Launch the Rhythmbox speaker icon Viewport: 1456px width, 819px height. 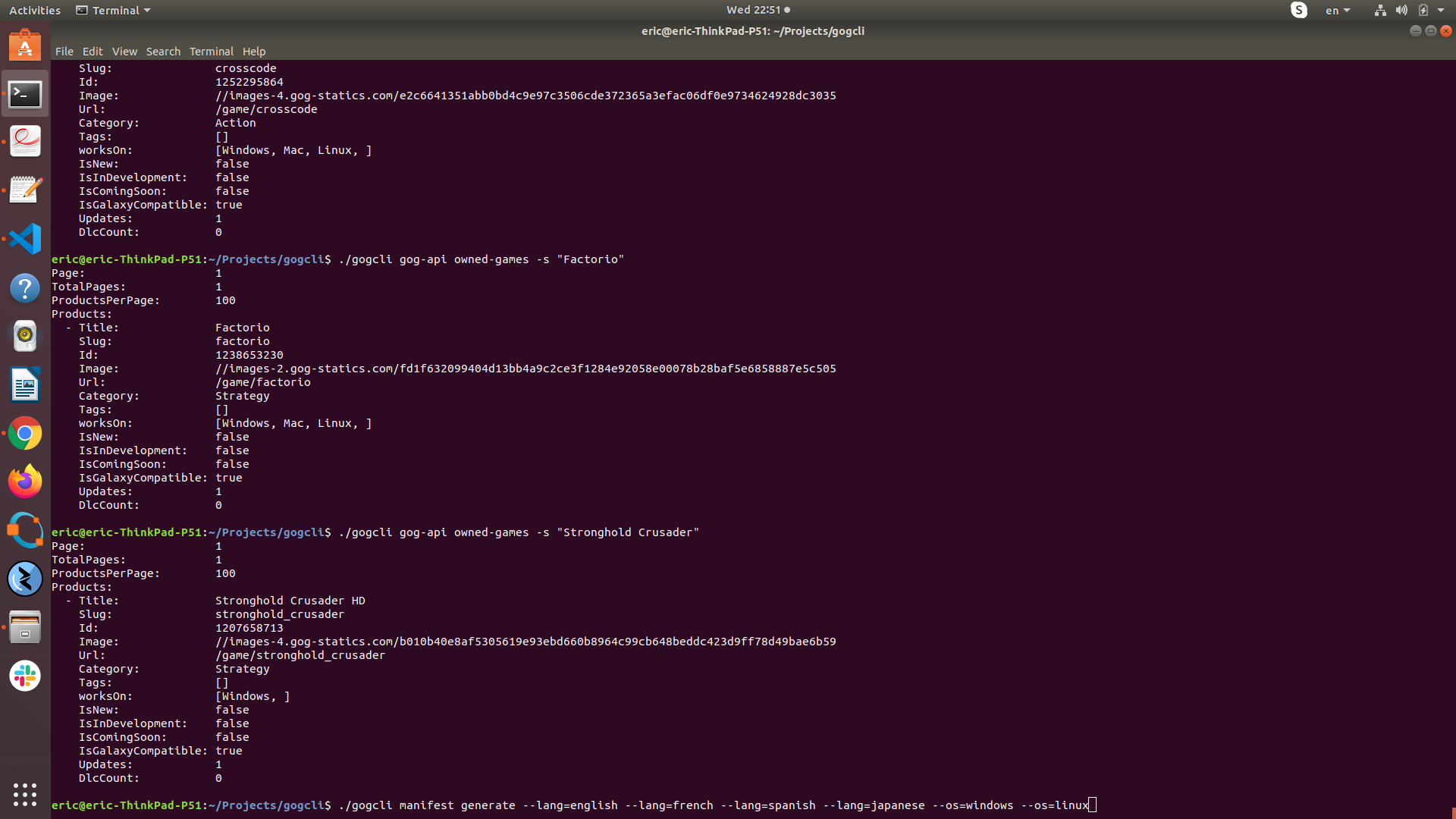25,336
